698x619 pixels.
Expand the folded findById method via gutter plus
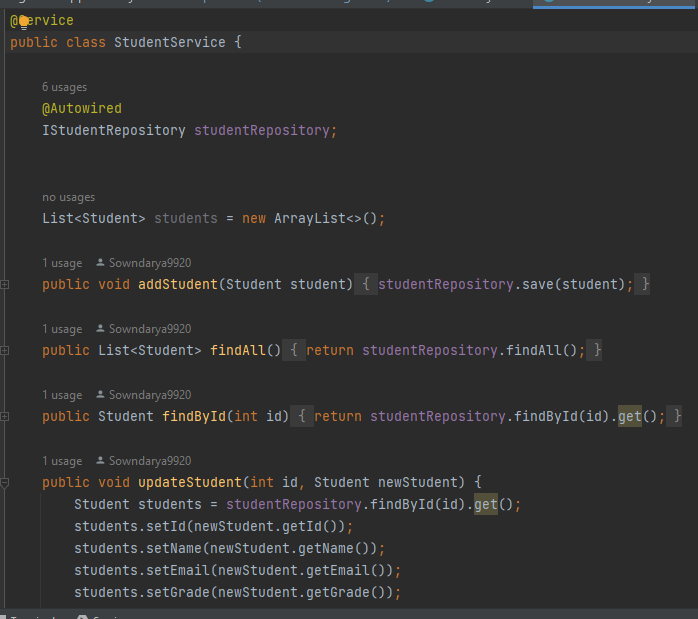[4, 417]
